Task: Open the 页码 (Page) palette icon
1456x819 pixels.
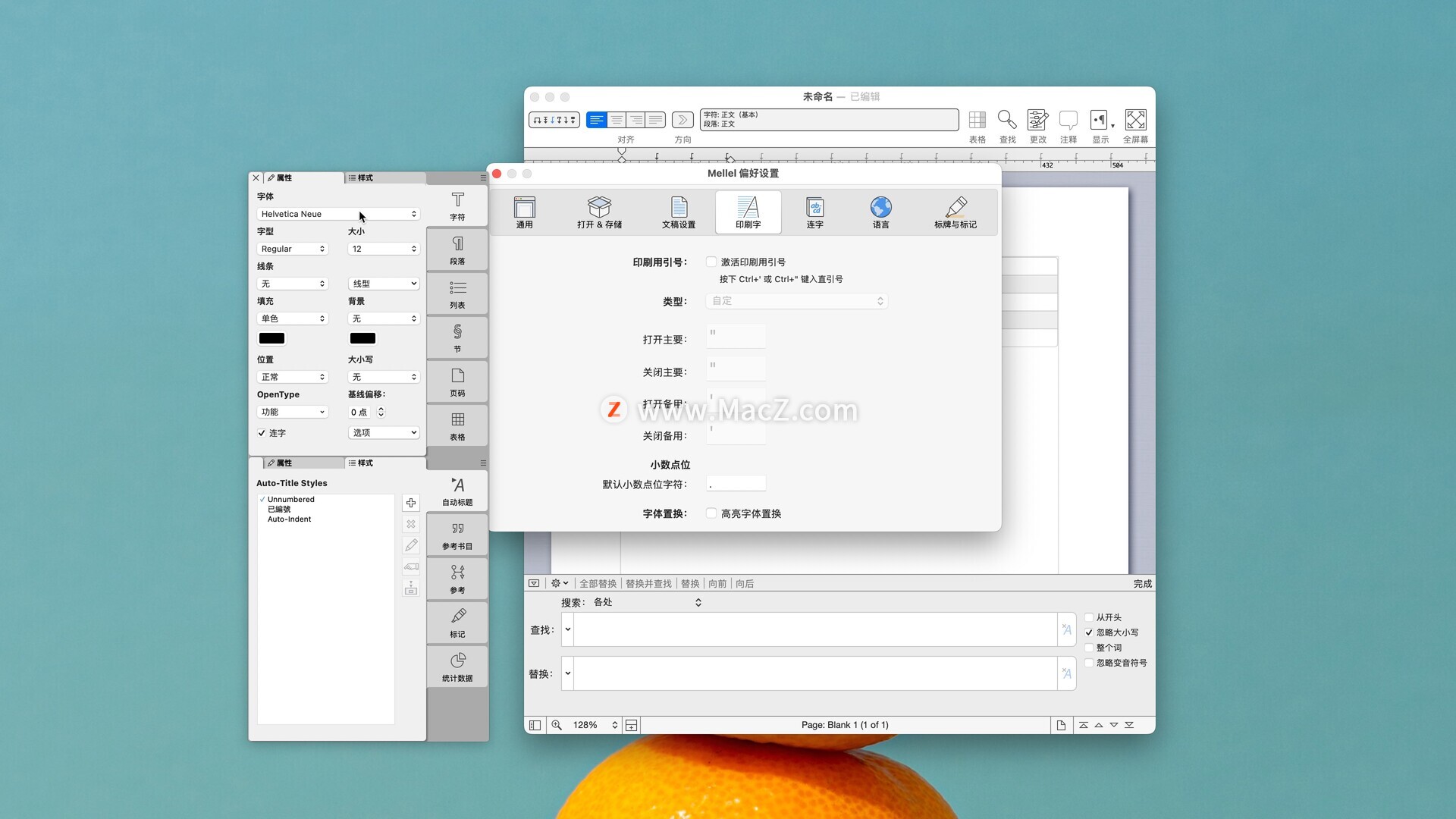Action: (x=457, y=381)
